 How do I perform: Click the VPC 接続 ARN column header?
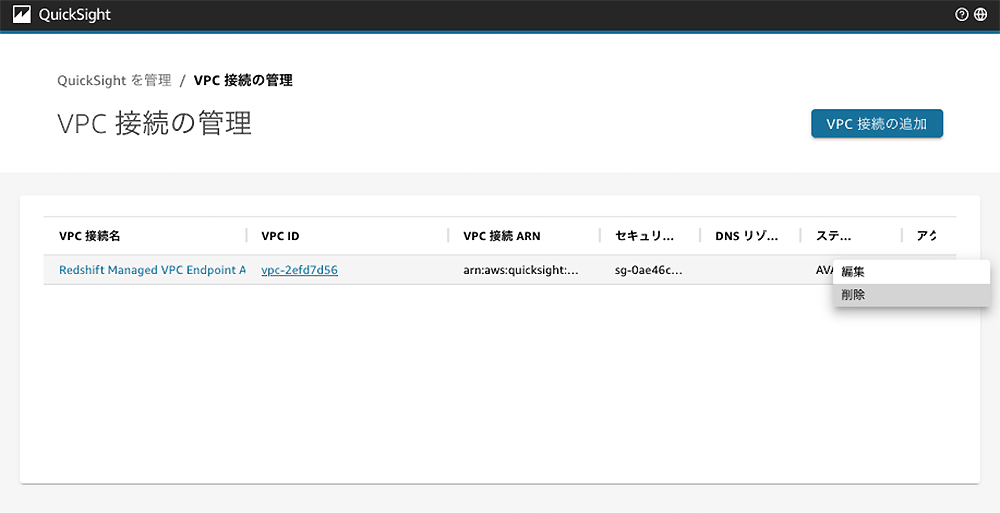coord(502,236)
